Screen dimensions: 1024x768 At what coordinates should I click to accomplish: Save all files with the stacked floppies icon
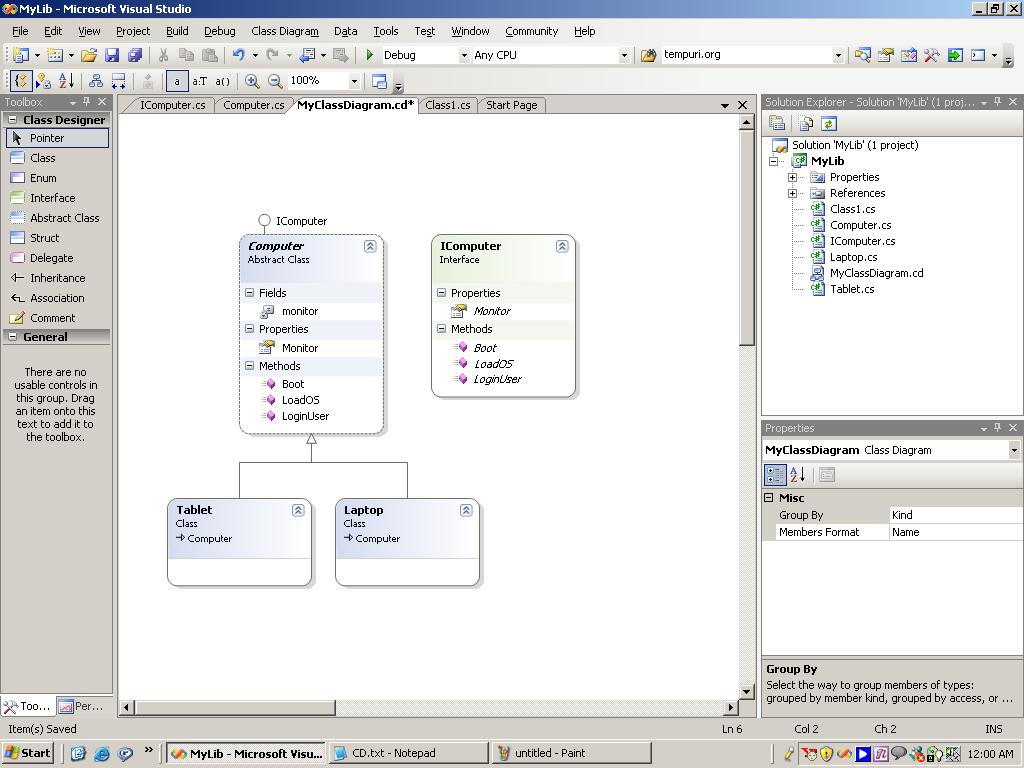pos(135,56)
